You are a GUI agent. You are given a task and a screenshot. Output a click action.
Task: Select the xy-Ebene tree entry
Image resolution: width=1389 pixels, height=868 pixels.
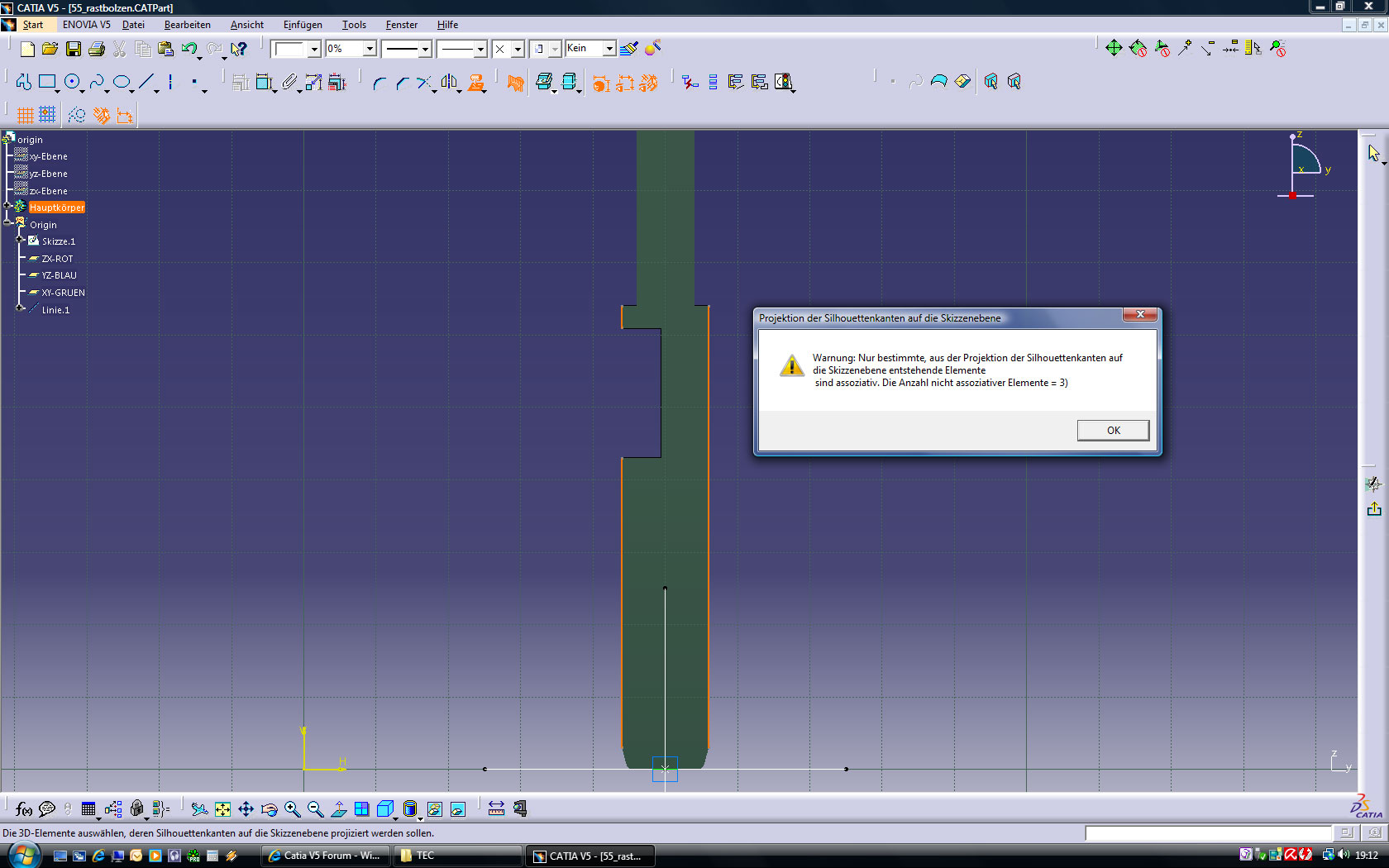click(x=48, y=156)
